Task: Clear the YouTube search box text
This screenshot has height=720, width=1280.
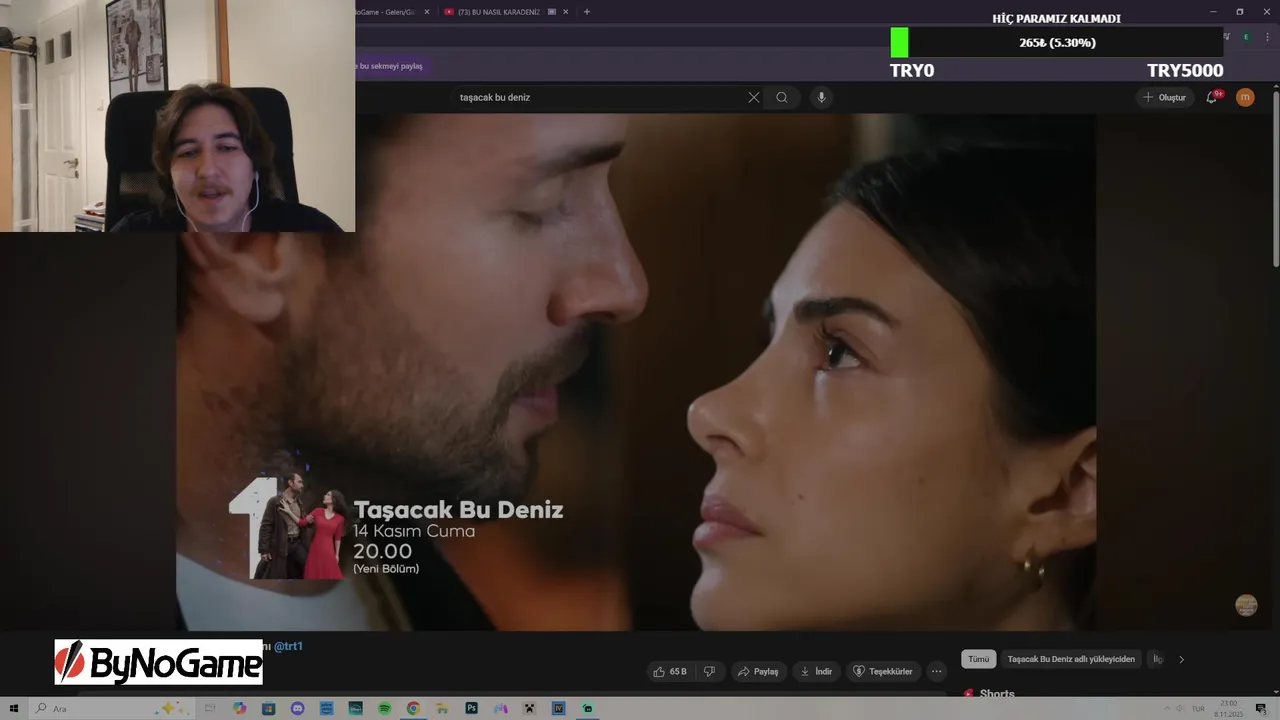Action: pyautogui.click(x=754, y=97)
